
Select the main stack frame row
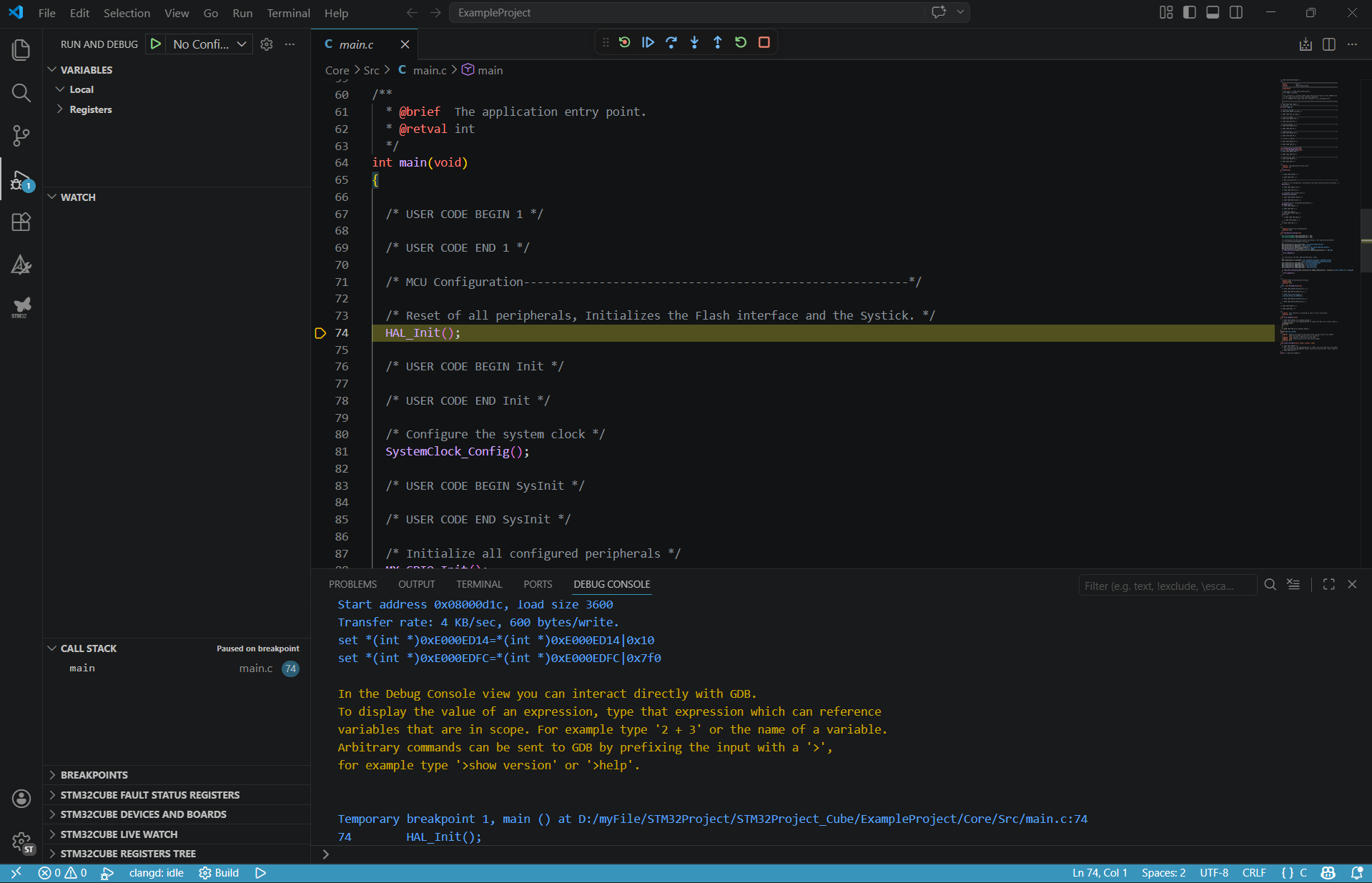pos(177,669)
